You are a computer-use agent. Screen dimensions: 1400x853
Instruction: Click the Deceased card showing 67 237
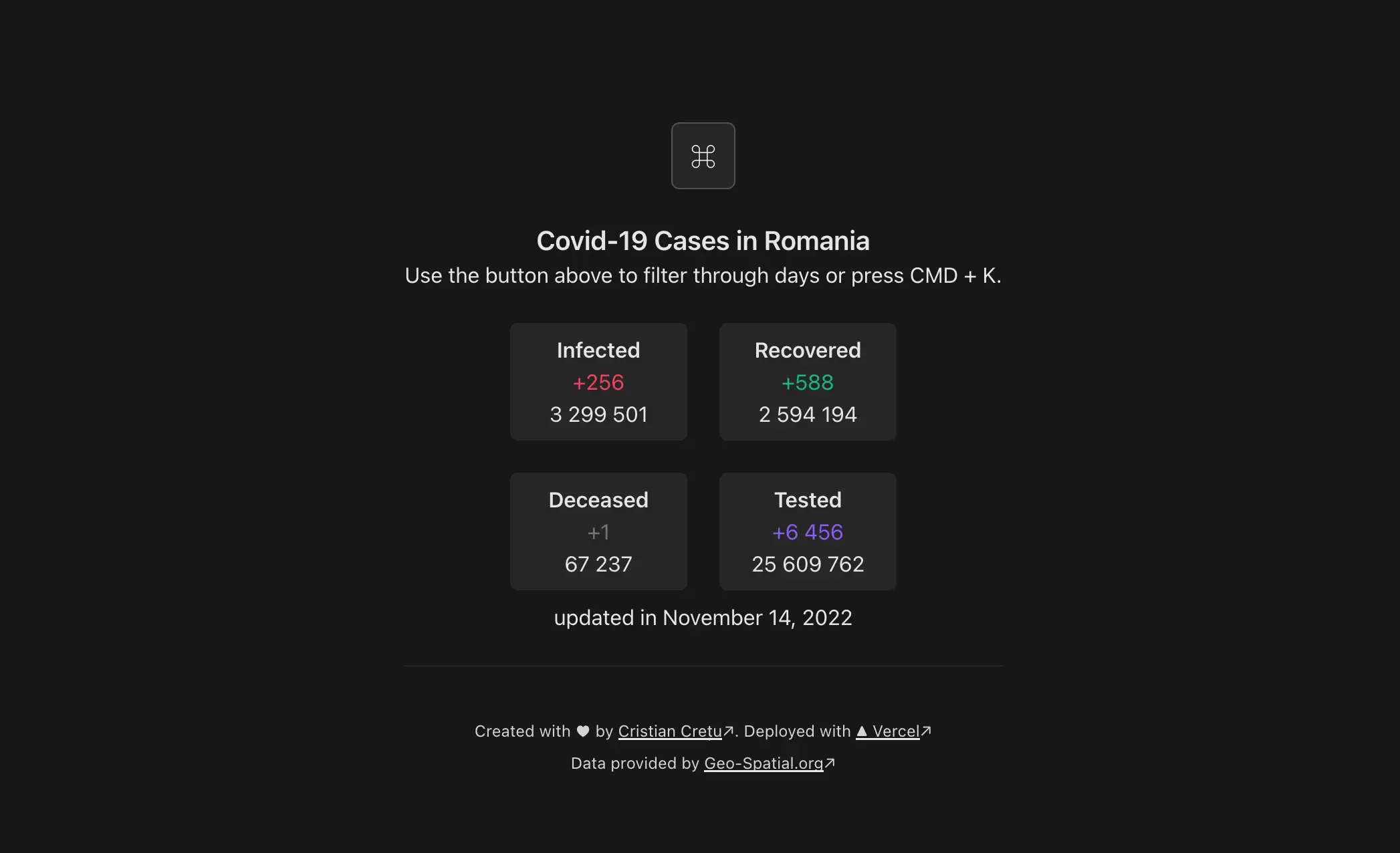tap(598, 531)
